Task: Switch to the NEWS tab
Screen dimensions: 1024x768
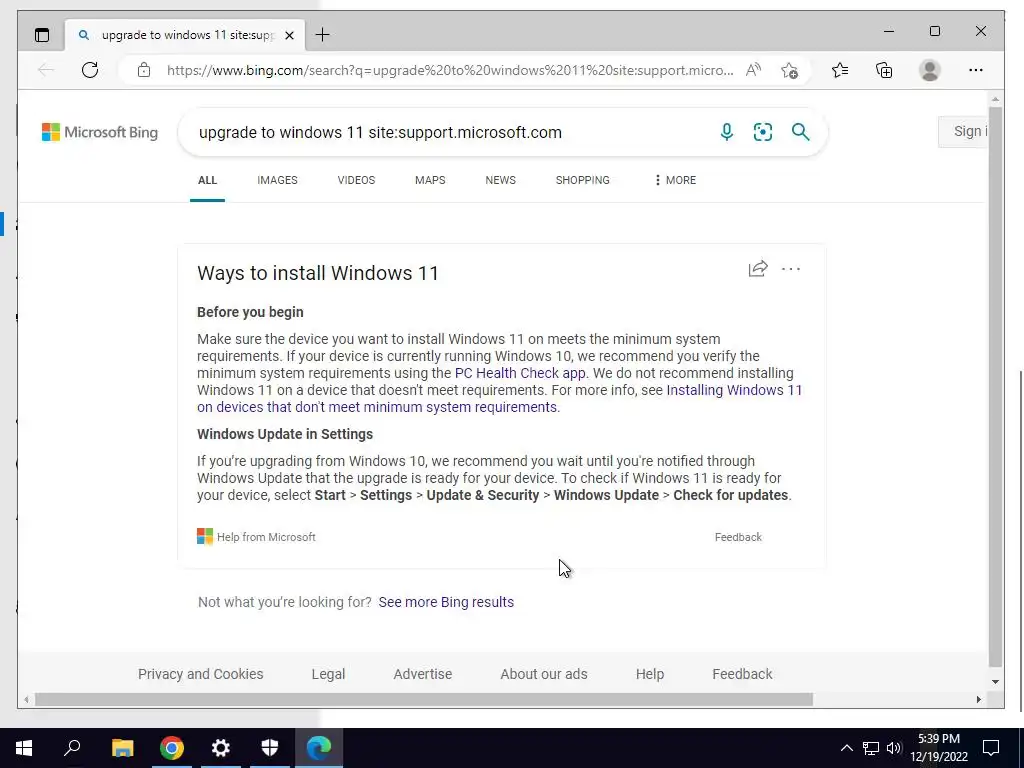Action: coord(500,180)
